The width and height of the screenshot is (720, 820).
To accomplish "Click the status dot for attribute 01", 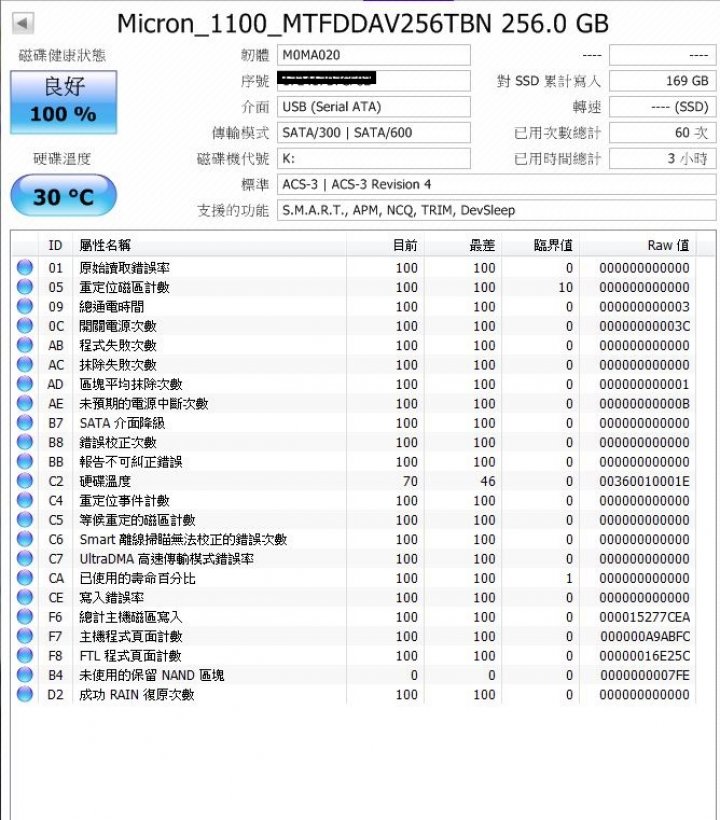I will point(25,267).
